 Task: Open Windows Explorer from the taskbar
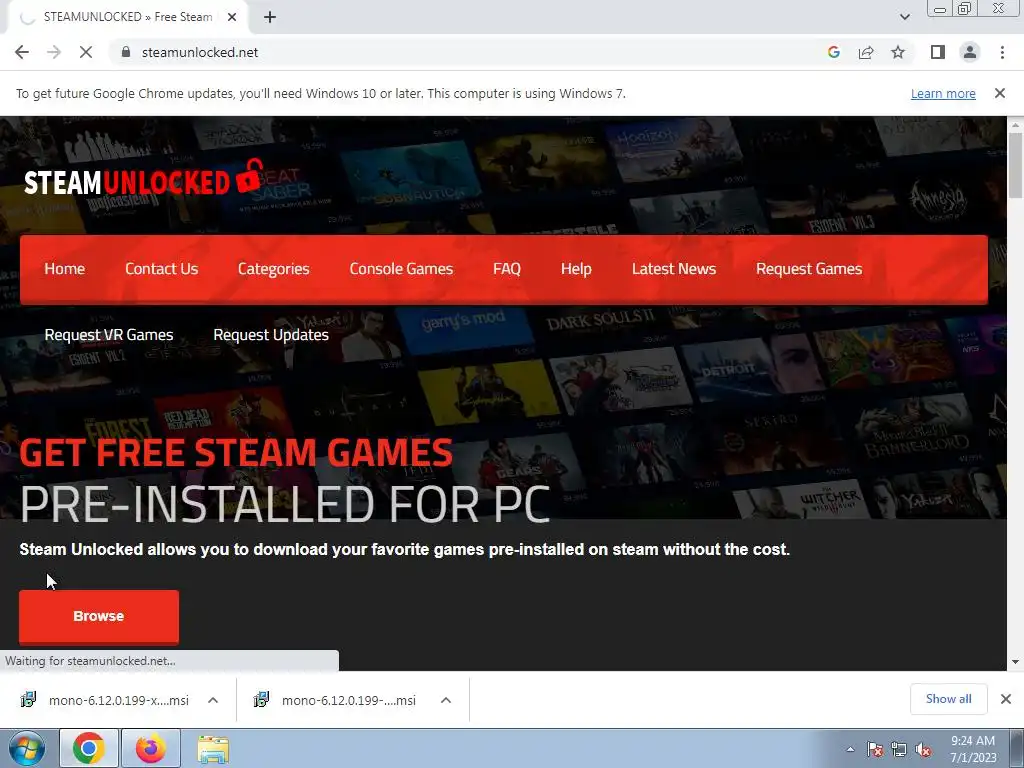213,748
